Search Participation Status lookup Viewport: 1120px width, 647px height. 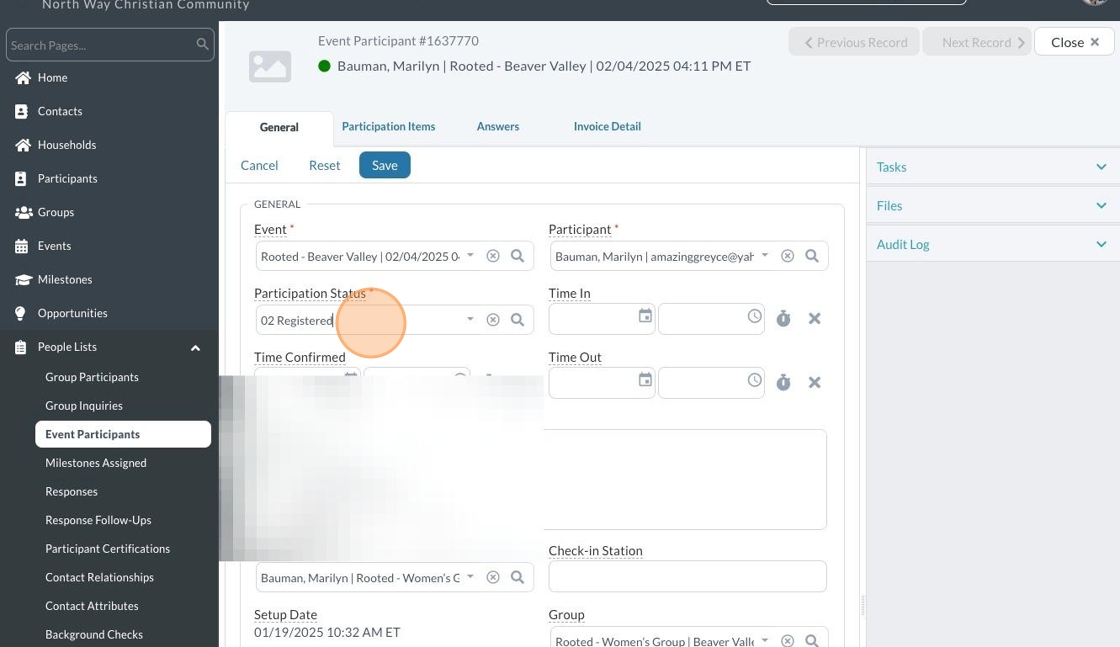click(x=517, y=319)
